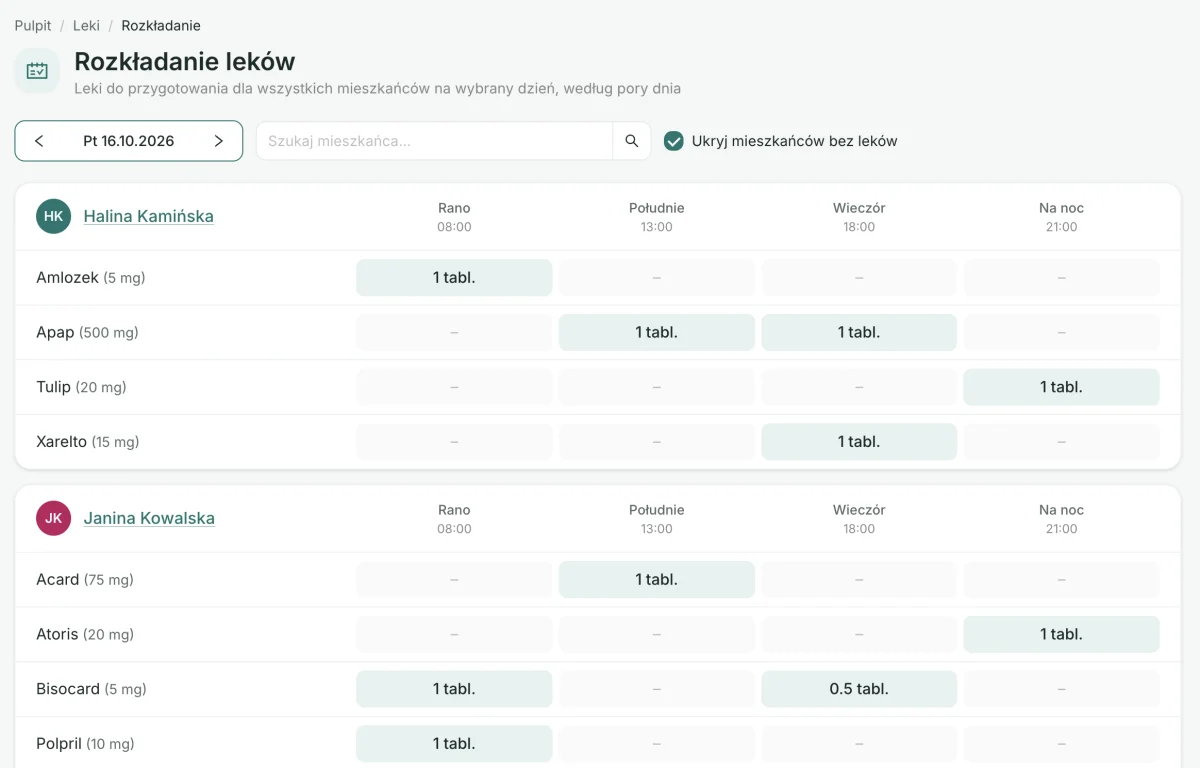Open Halina Kamińska's profile link
Image resolution: width=1200 pixels, height=768 pixels.
tap(148, 216)
